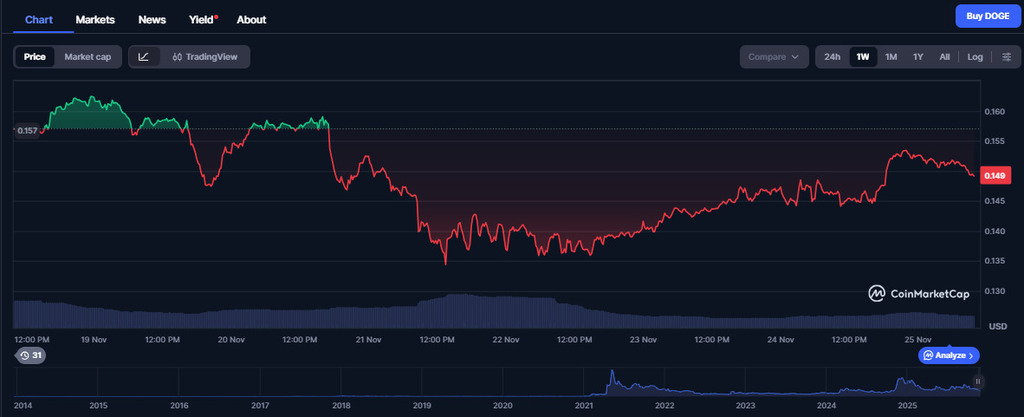Viewport: 1024px width, 417px height.
Task: Select the 1M time range
Action: pyautogui.click(x=891, y=57)
